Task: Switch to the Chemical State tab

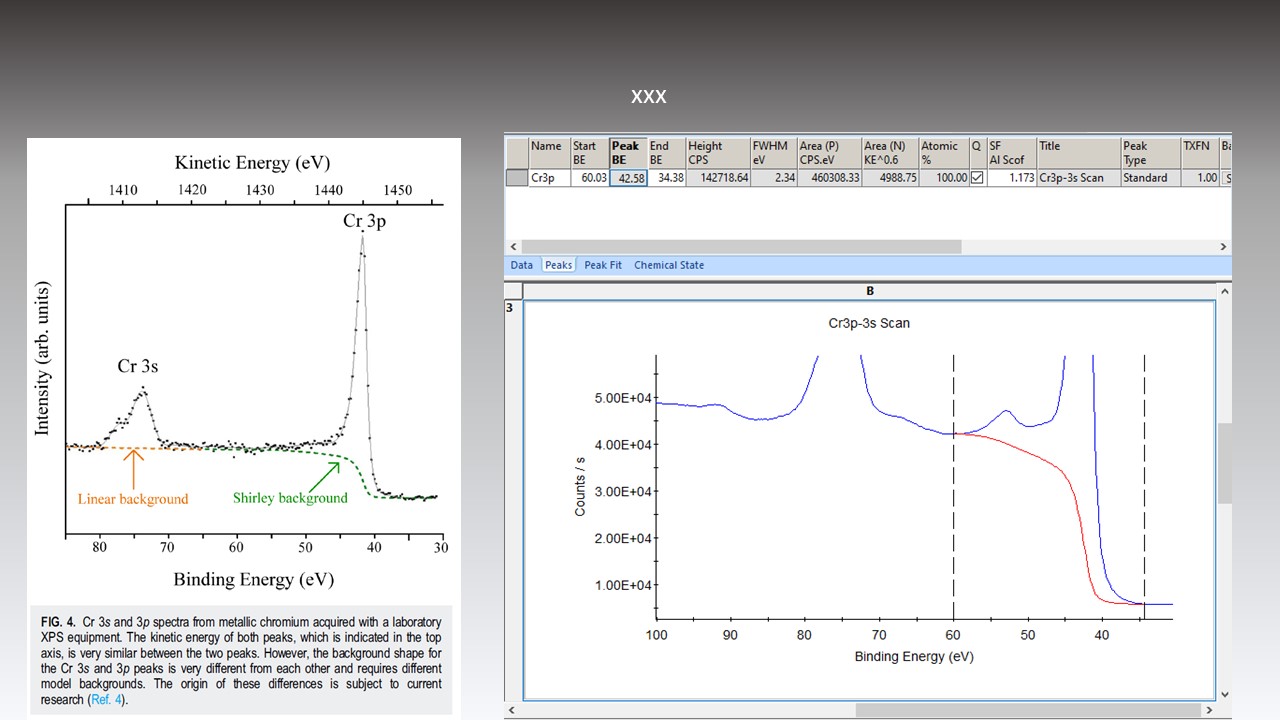Action: 668,264
